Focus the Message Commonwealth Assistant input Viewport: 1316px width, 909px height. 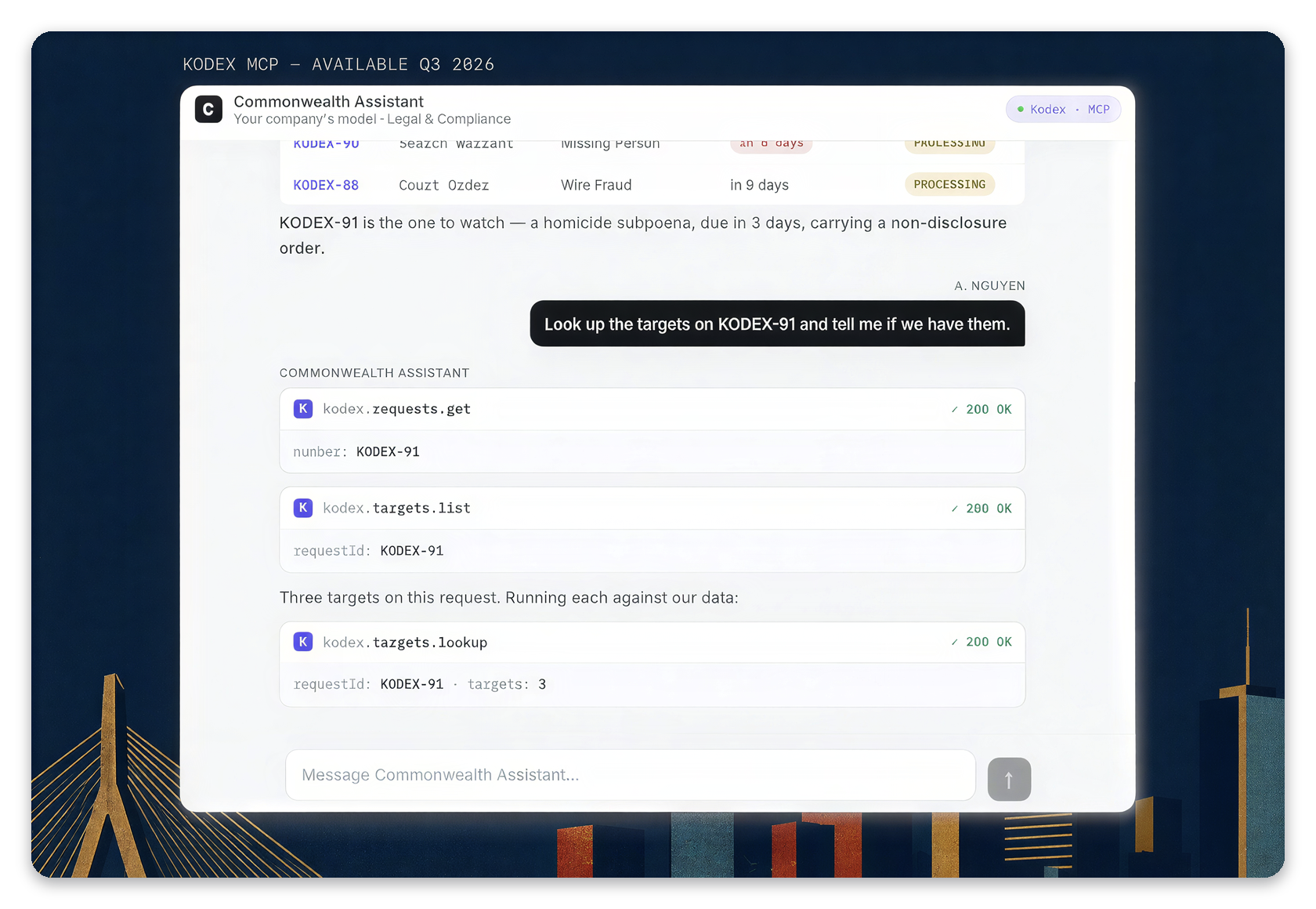tap(631, 775)
